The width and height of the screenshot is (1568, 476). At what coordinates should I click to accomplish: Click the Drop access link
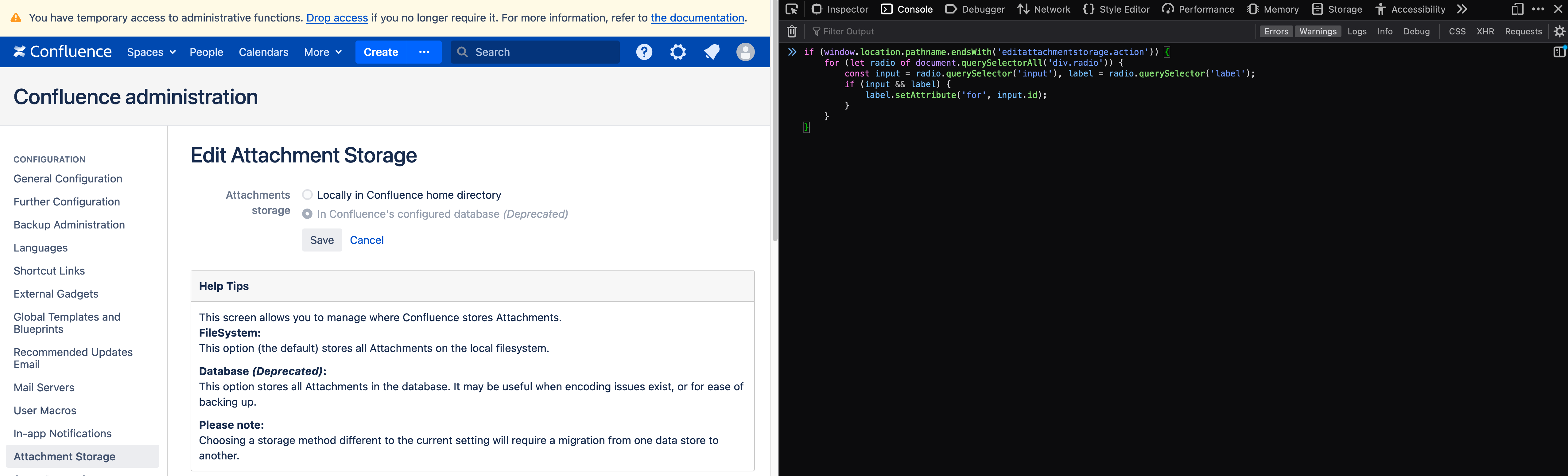(x=337, y=18)
